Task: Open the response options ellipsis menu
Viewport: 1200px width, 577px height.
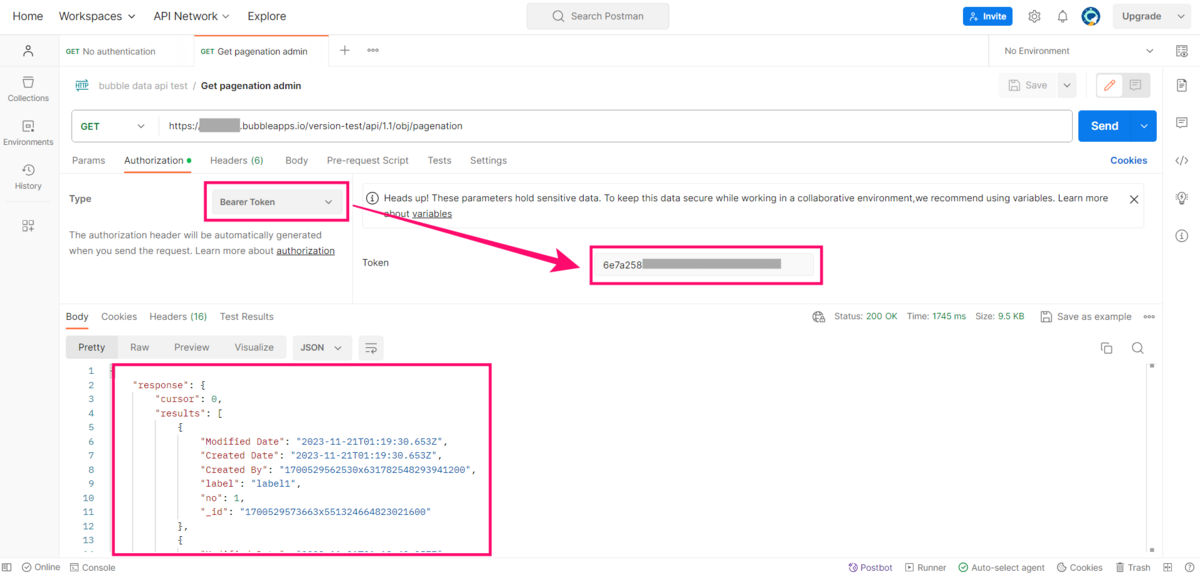Action: pyautogui.click(x=1149, y=317)
